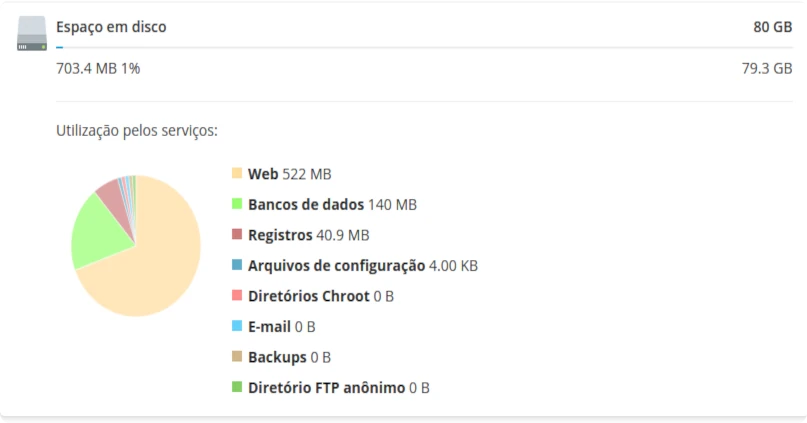Click the 80 GB total capacity label
The width and height of the screenshot is (807, 423).
point(773,27)
